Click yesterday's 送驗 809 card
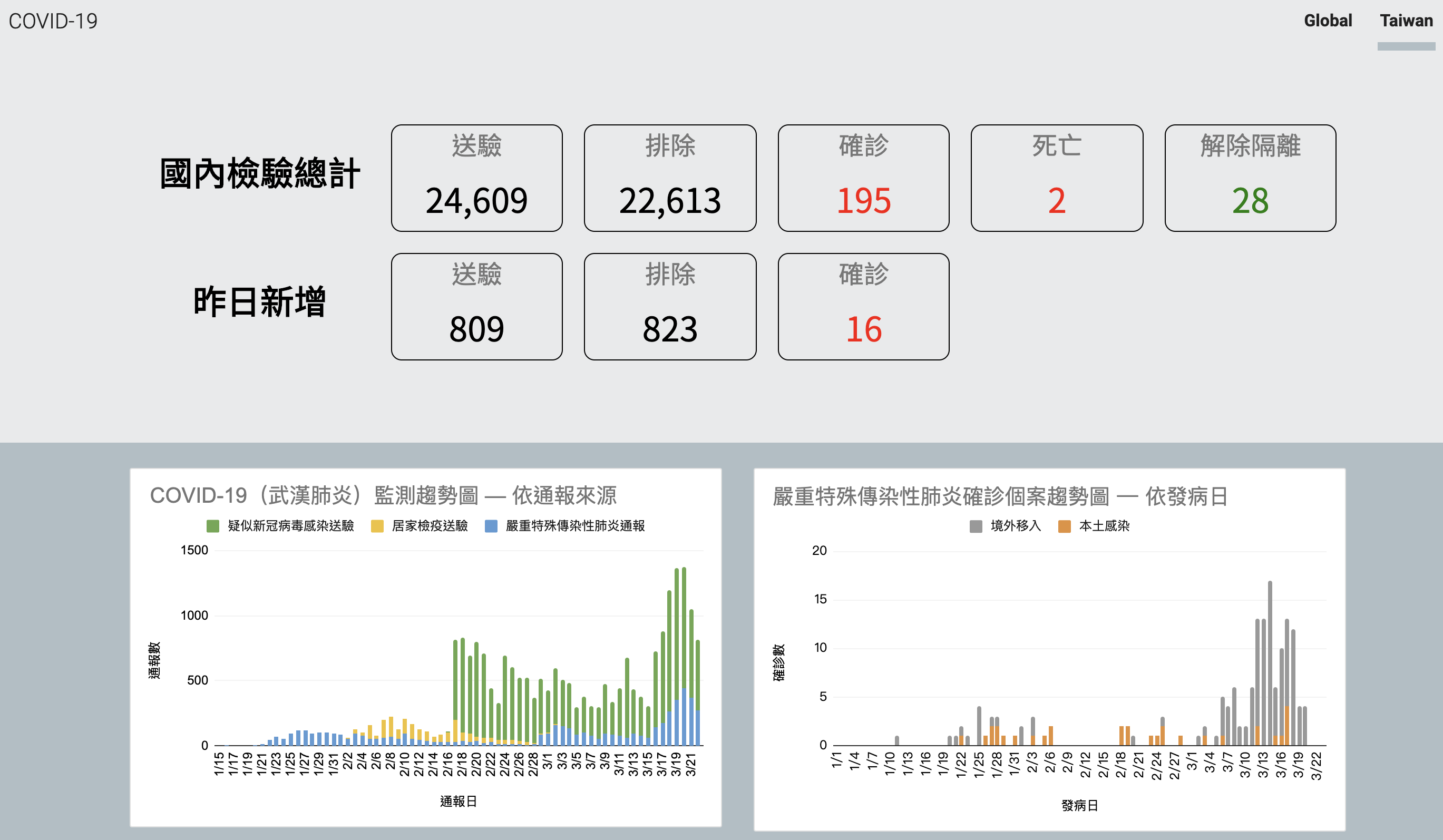Screen dimensions: 1443x840 (x=476, y=306)
